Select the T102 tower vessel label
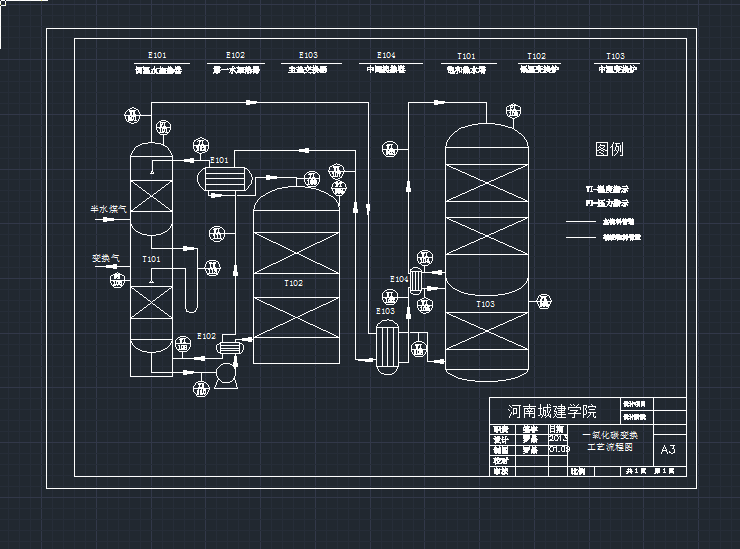Screen dimensions: 740x549 (293, 283)
